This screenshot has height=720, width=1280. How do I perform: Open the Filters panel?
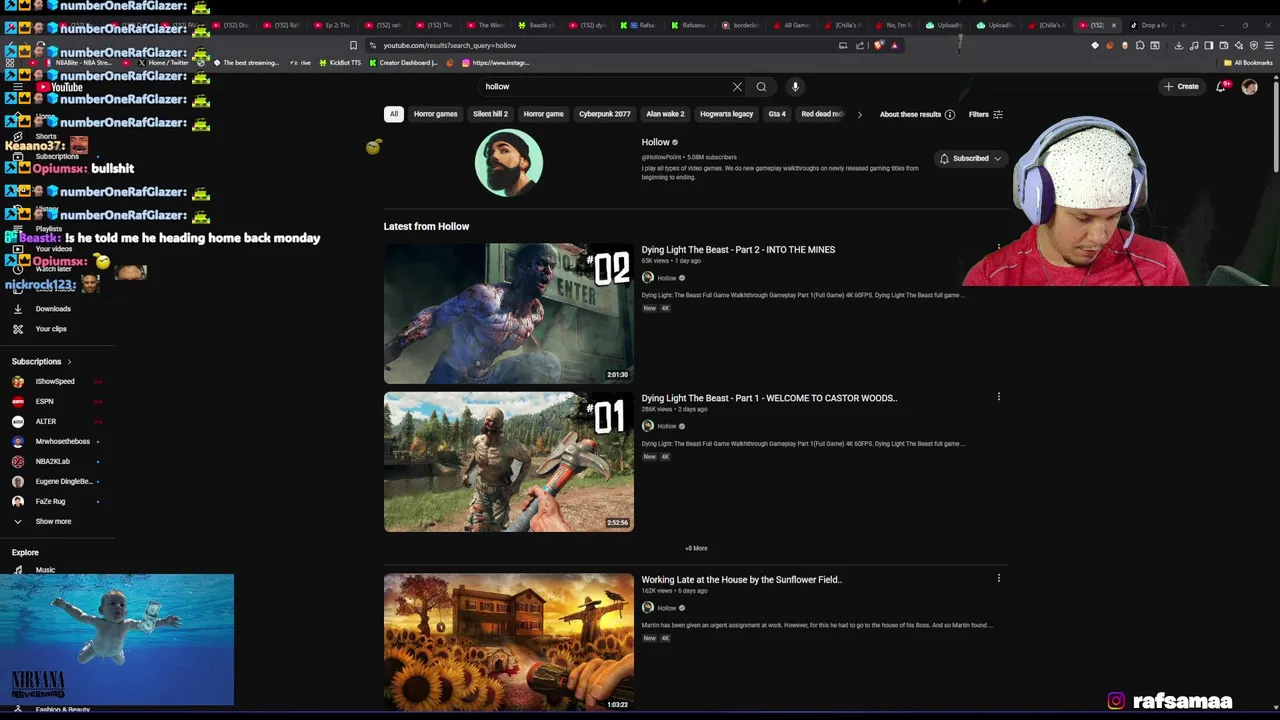(x=985, y=115)
